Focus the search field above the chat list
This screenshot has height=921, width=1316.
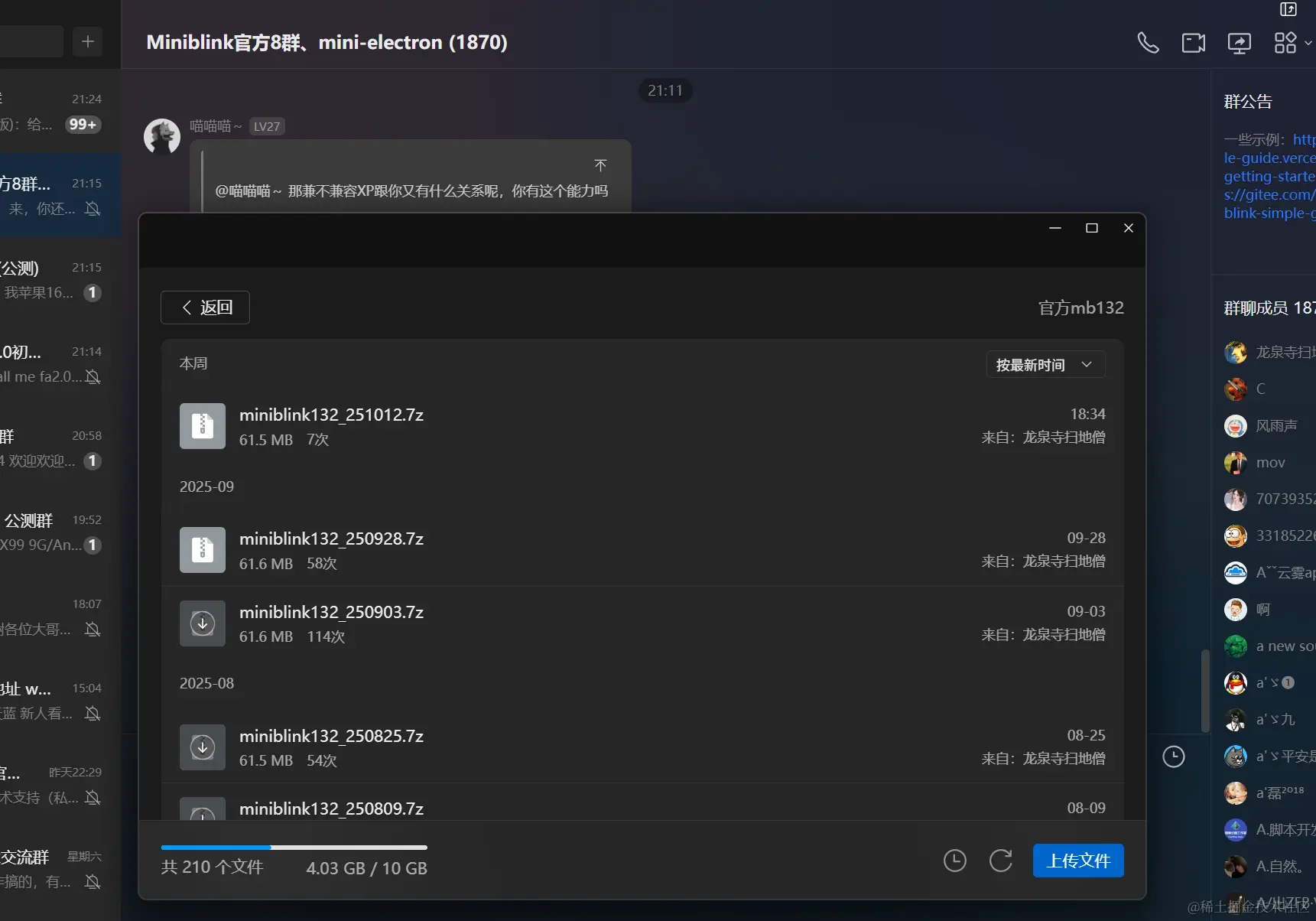point(31,41)
